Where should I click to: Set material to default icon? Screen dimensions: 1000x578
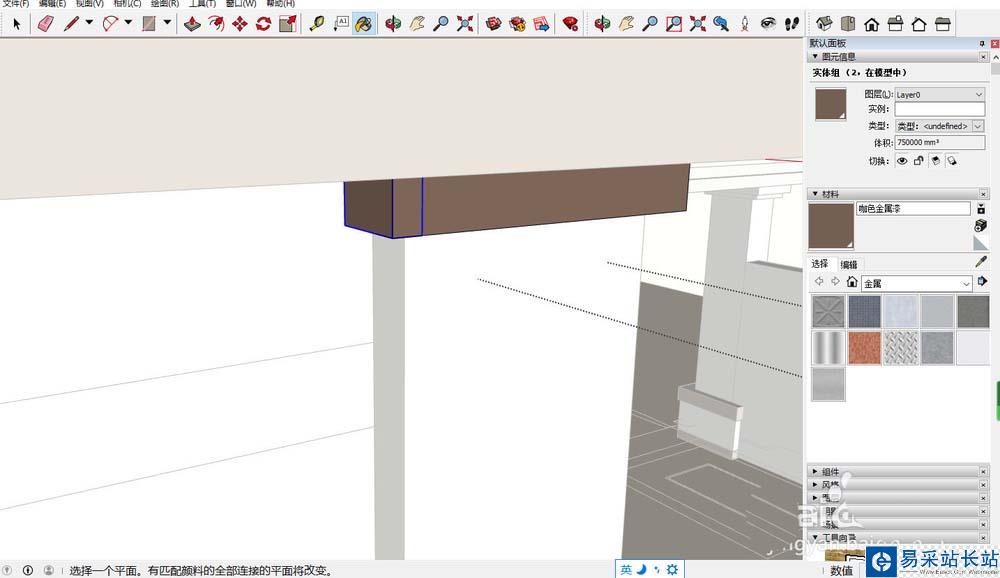[981, 242]
